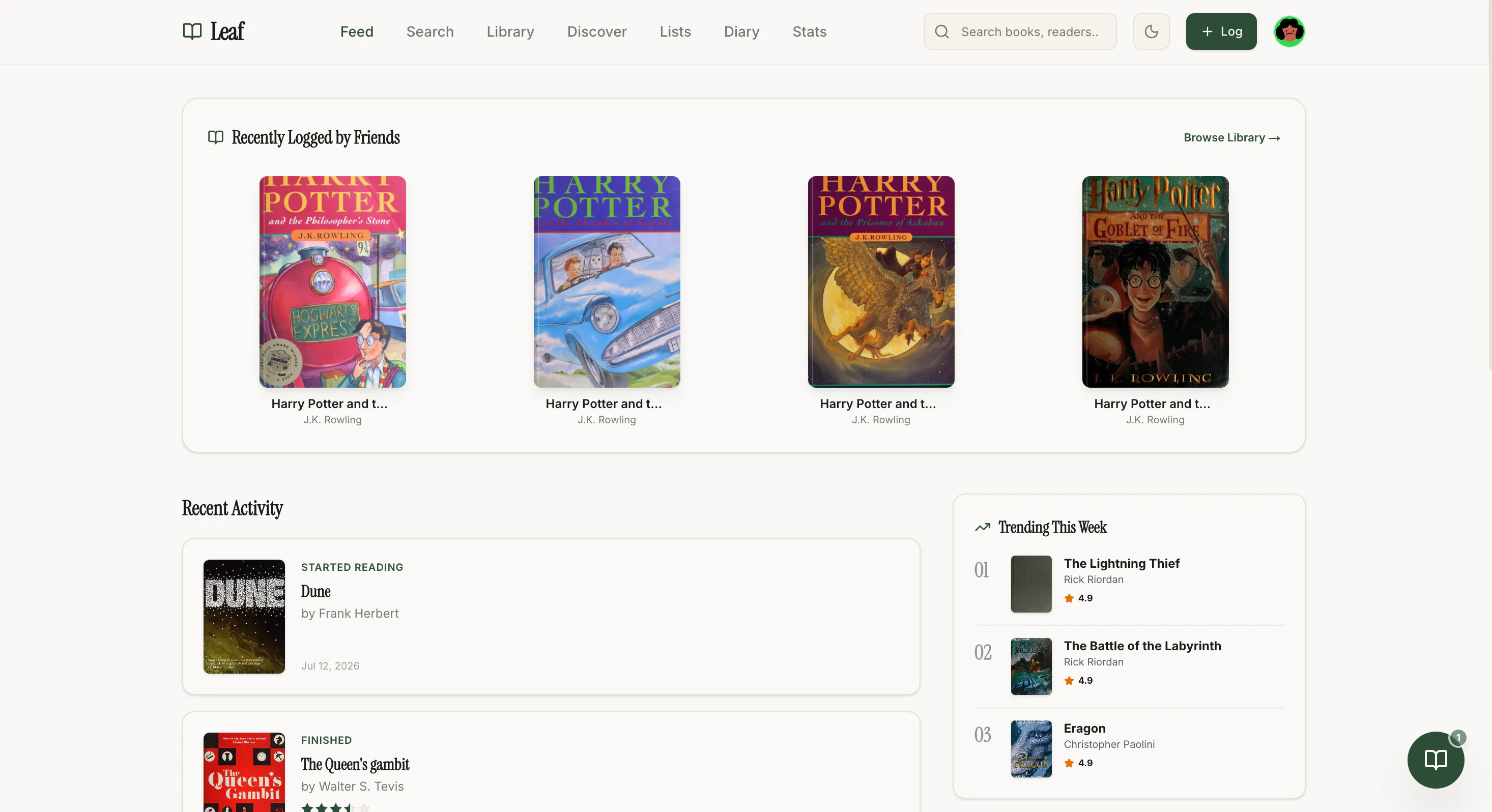1492x812 pixels.
Task: Open Harry Potter Prisoner of Azkaban cover
Action: coord(881,281)
